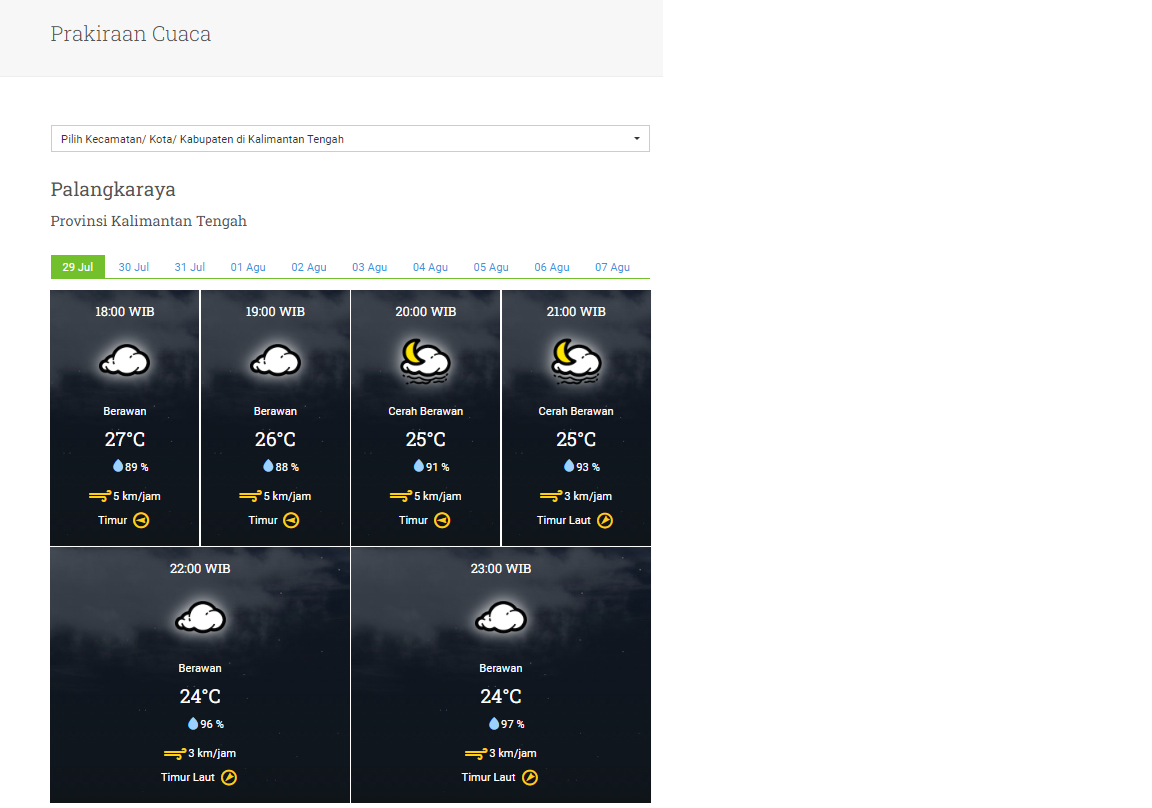Click humidity droplet icon in 20:00 card
Screen dimensions: 1152x808
pos(419,466)
